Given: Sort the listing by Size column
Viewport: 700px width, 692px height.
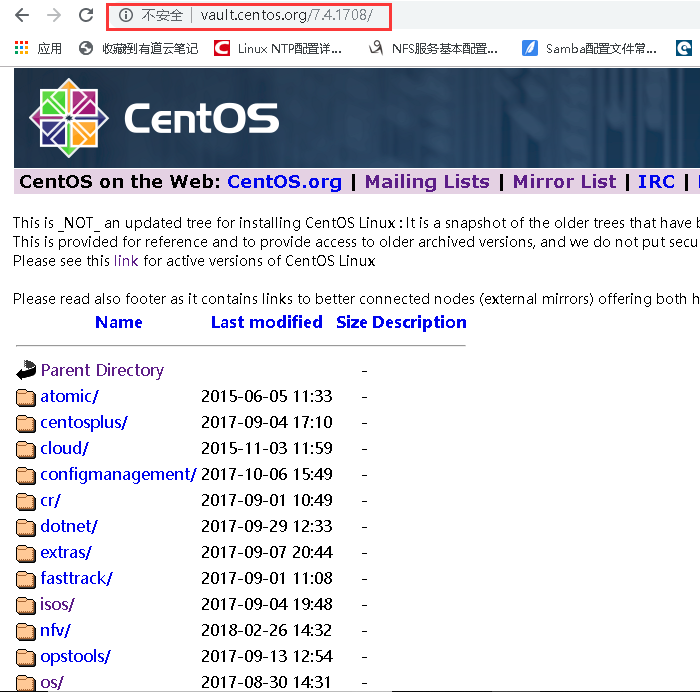Looking at the screenshot, I should coord(351,322).
